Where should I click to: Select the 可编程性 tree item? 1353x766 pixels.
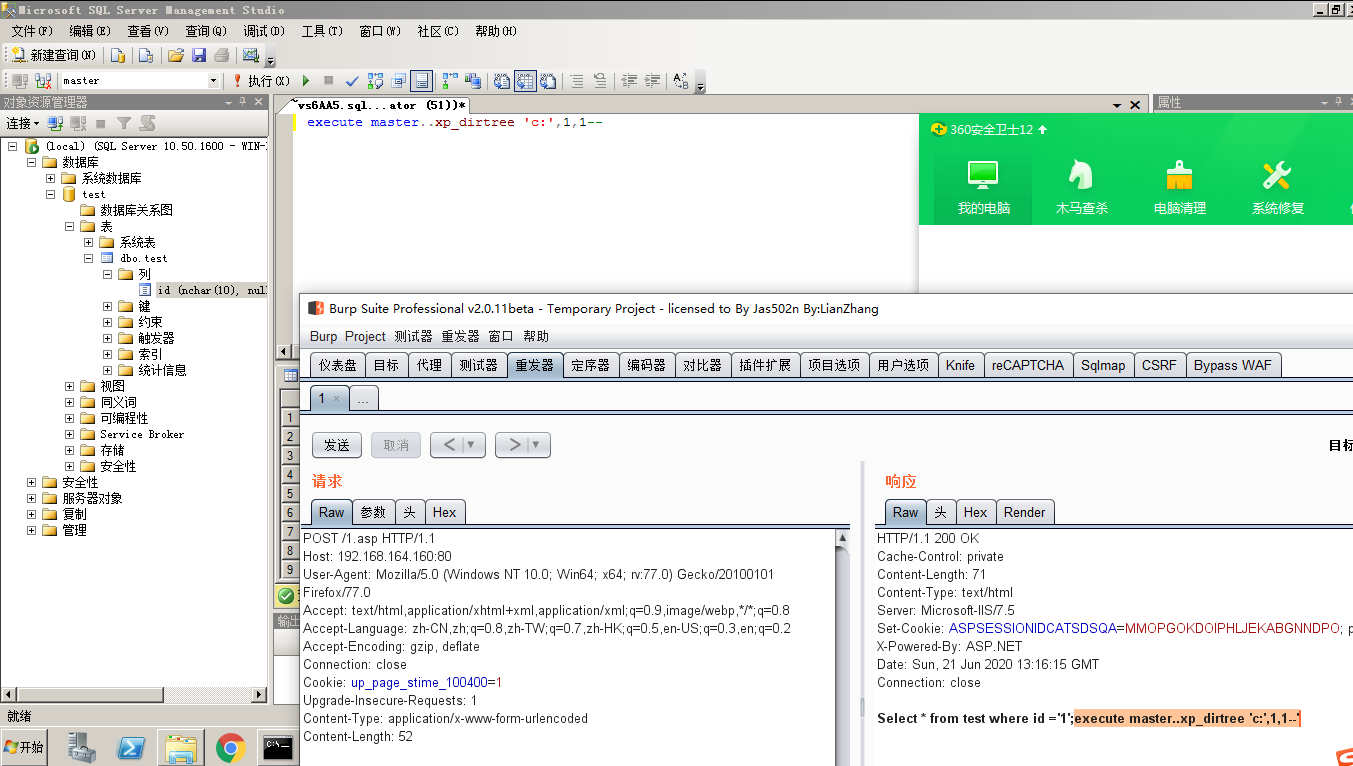click(124, 418)
